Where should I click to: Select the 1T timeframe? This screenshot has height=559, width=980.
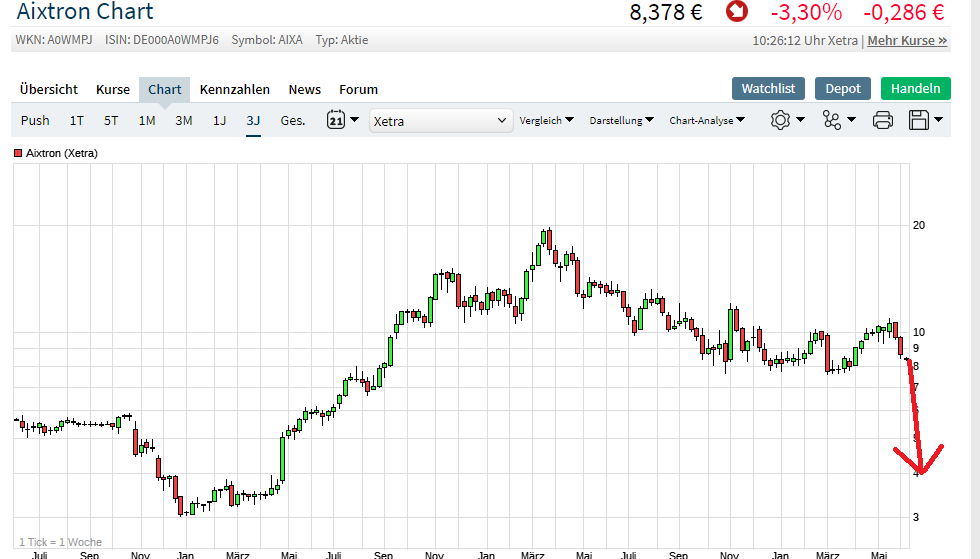pos(76,120)
